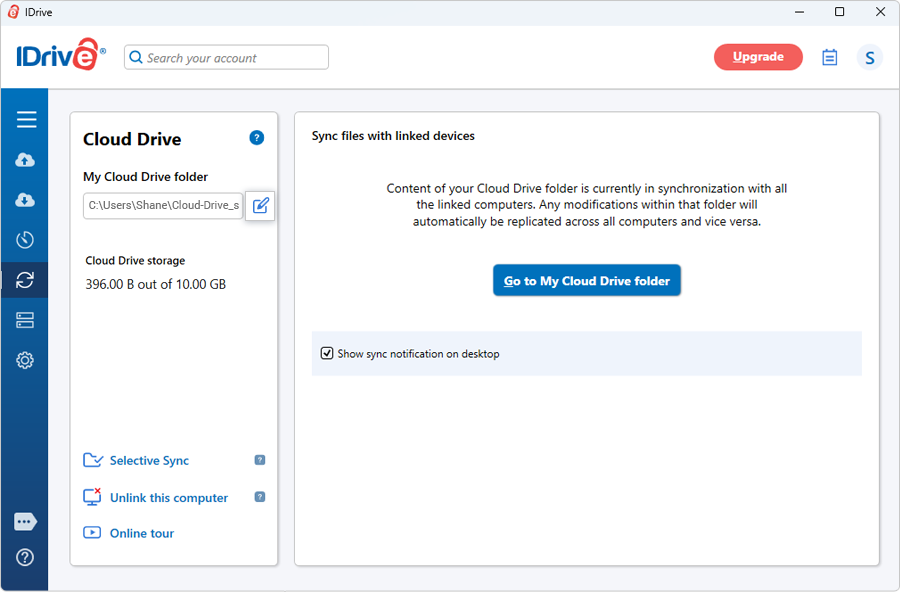Click Go to My Cloud Drive folder
This screenshot has height=592, width=900.
tap(587, 280)
